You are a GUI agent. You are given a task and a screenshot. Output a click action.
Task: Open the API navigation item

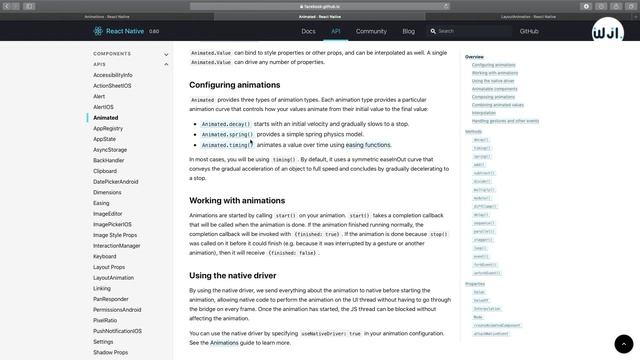(x=336, y=31)
